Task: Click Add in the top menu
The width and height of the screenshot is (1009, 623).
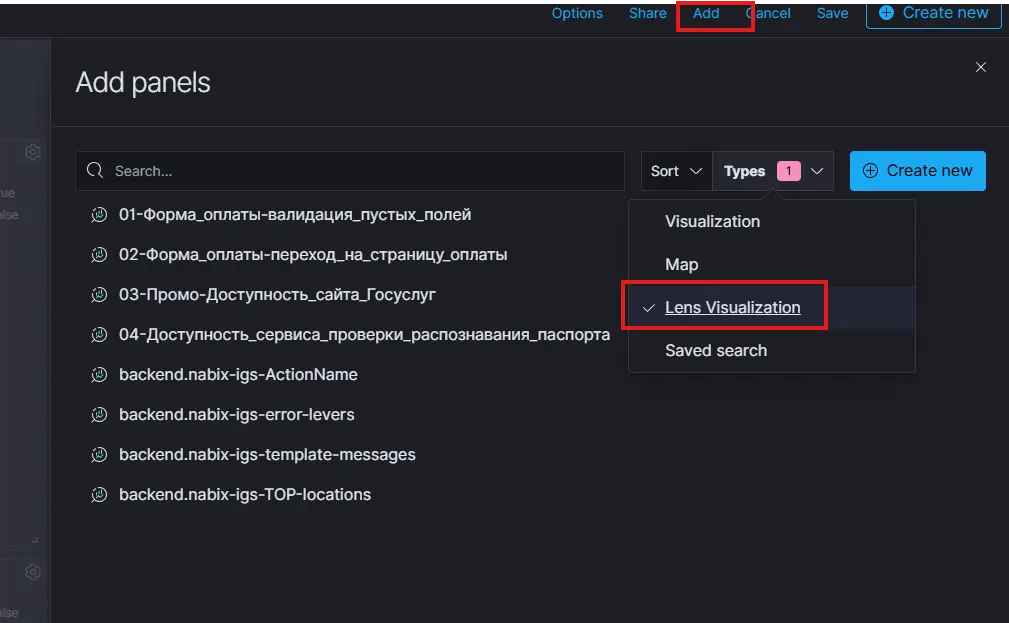Action: pyautogui.click(x=706, y=13)
